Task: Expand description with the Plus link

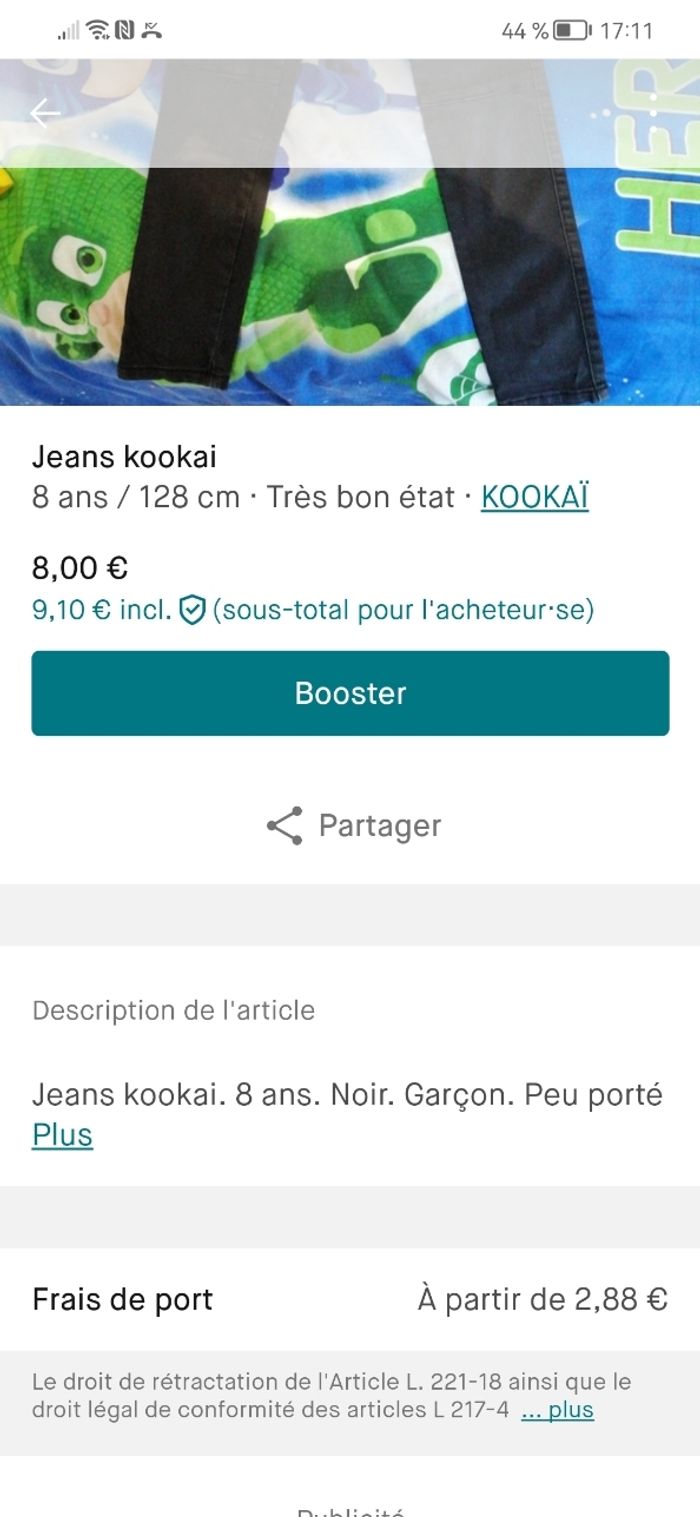Action: tap(62, 1135)
